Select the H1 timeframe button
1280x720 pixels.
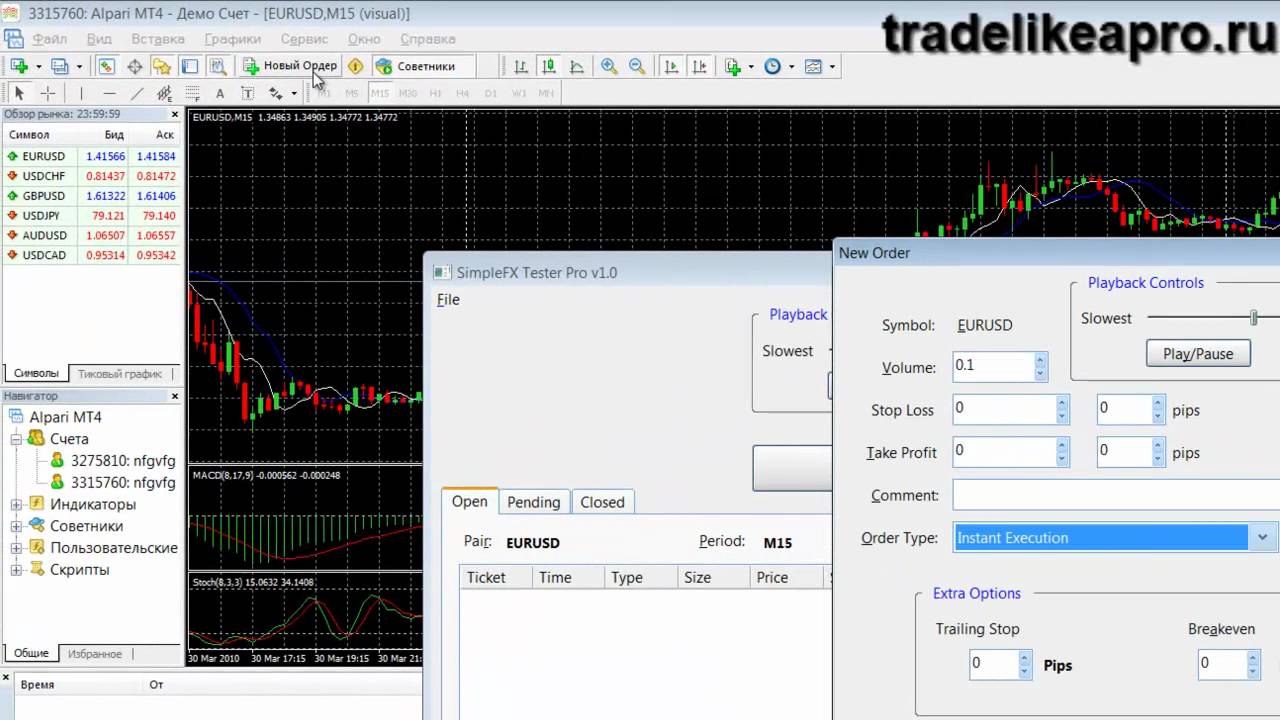click(435, 93)
